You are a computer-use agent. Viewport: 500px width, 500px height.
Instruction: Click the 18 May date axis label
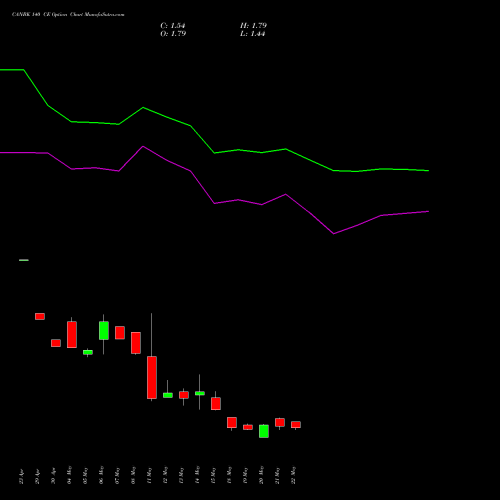click(229, 475)
